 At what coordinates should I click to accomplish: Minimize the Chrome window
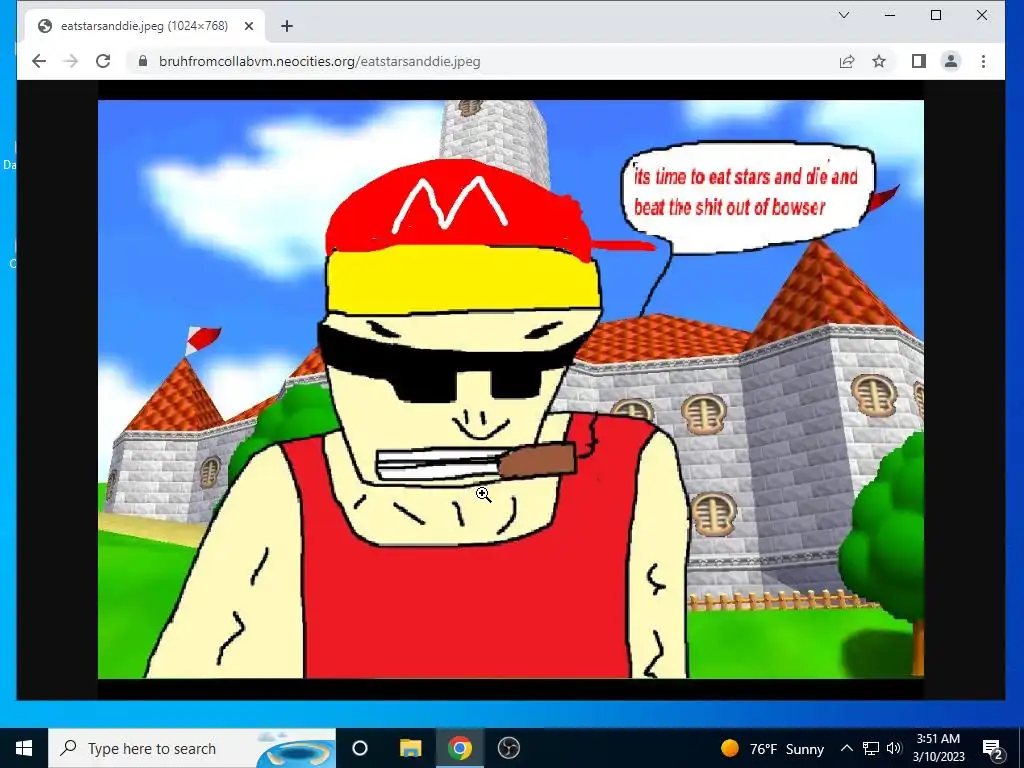(x=889, y=15)
